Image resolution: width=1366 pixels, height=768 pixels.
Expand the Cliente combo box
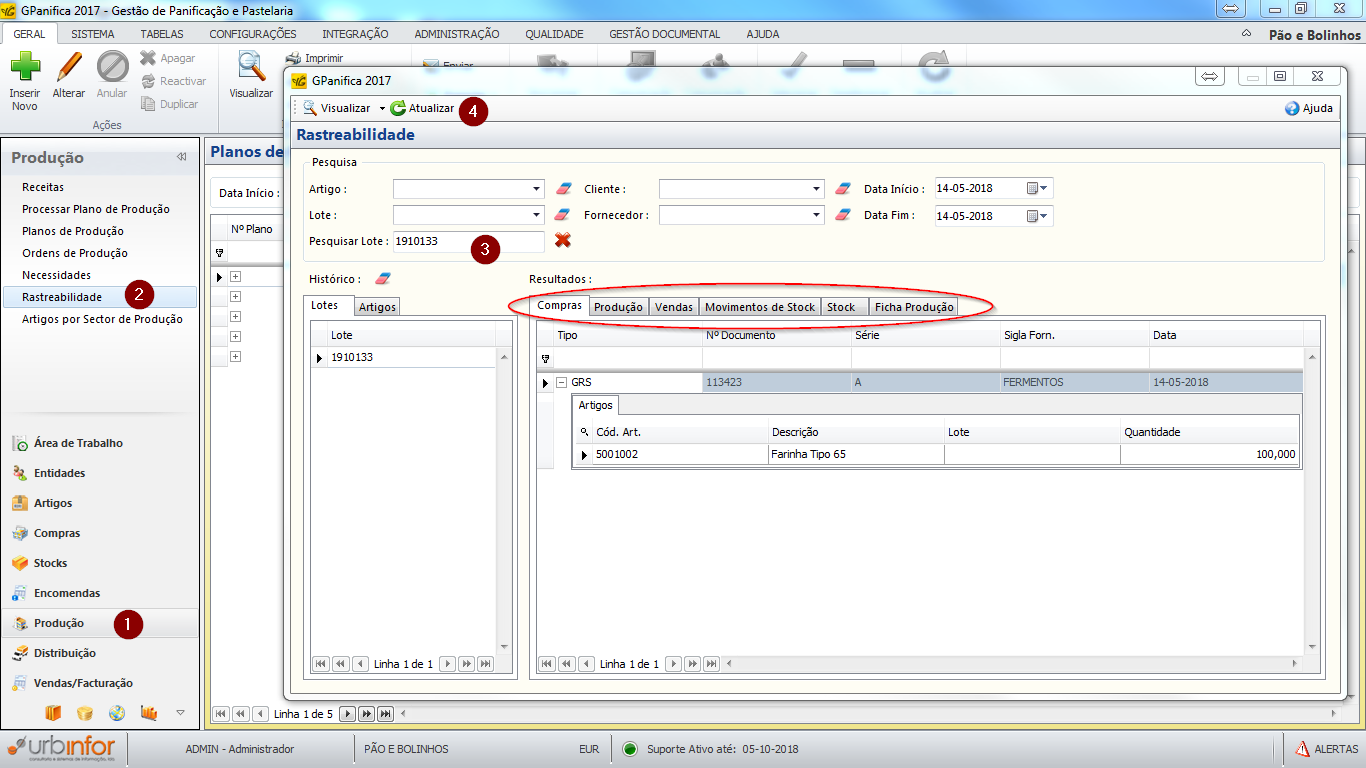(816, 189)
